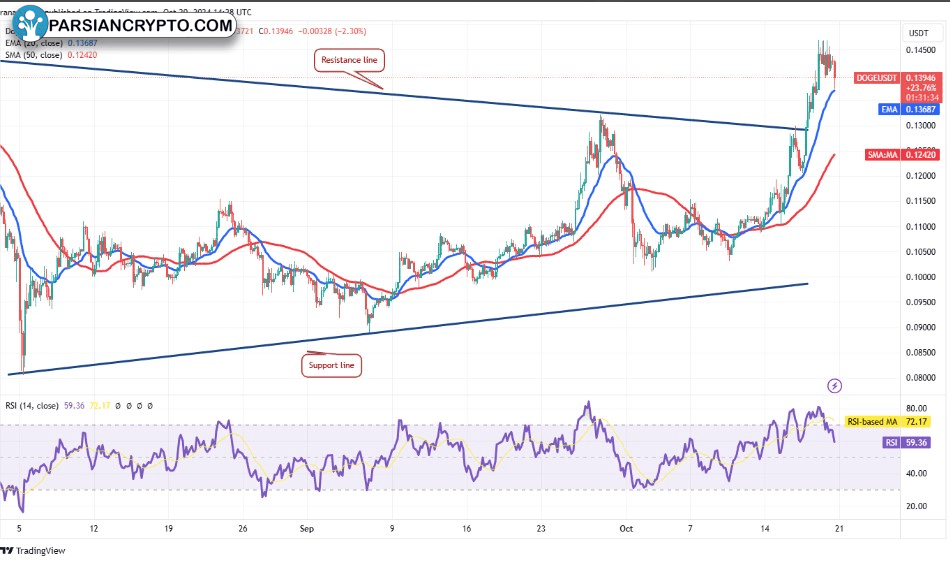Click price axis level 0.12000
The image size is (950, 561).
coord(920,176)
